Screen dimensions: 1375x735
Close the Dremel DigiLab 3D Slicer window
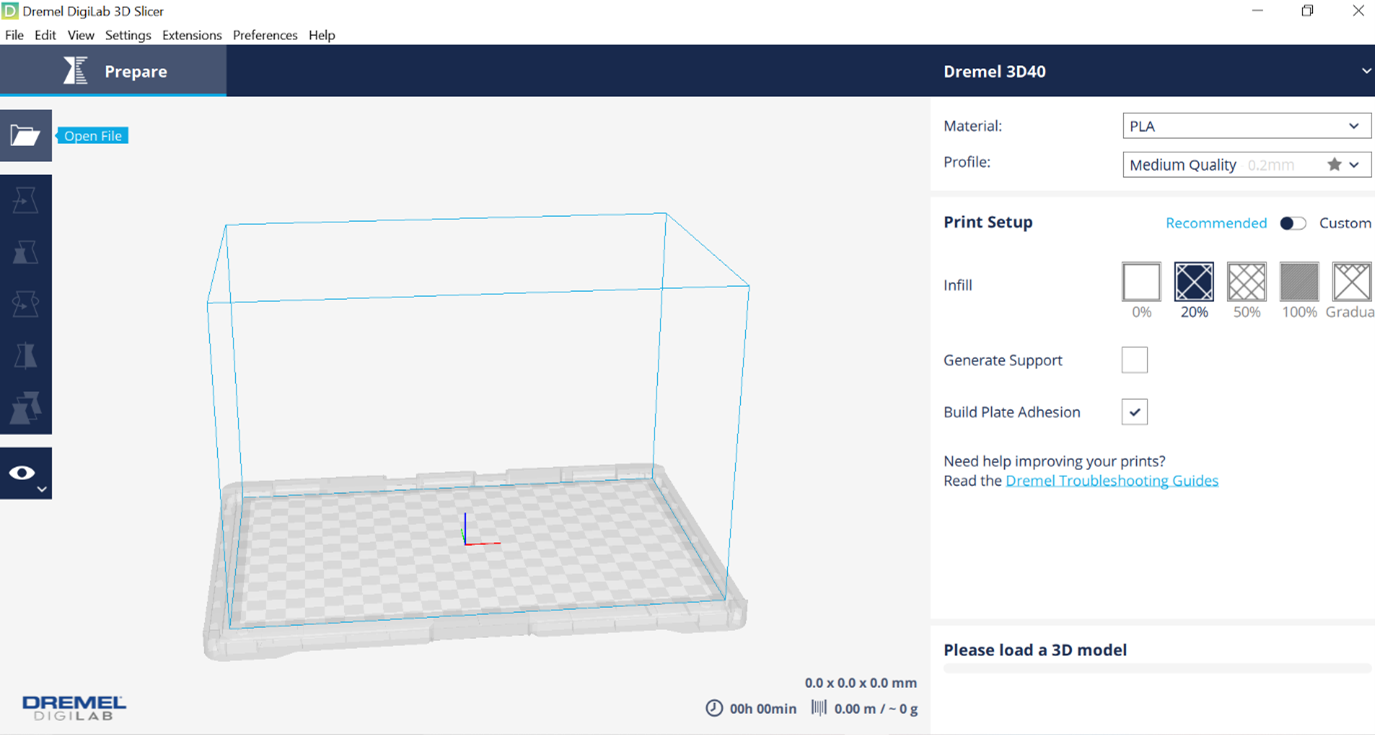tap(1357, 11)
